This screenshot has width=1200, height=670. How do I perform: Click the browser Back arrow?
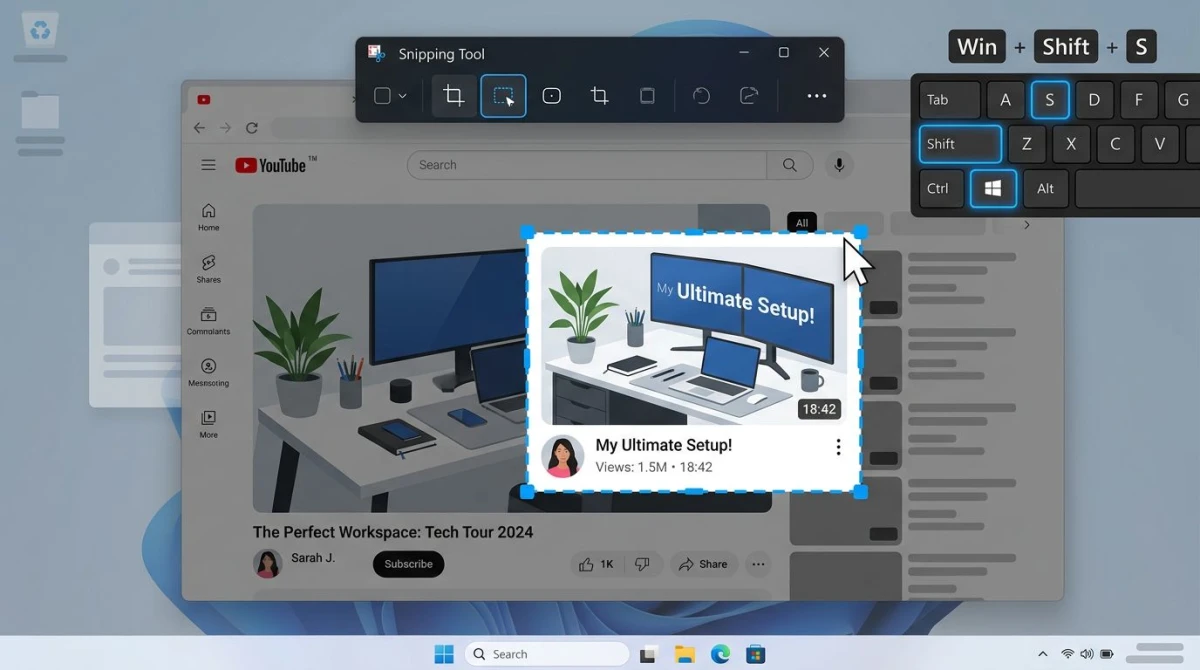[199, 128]
